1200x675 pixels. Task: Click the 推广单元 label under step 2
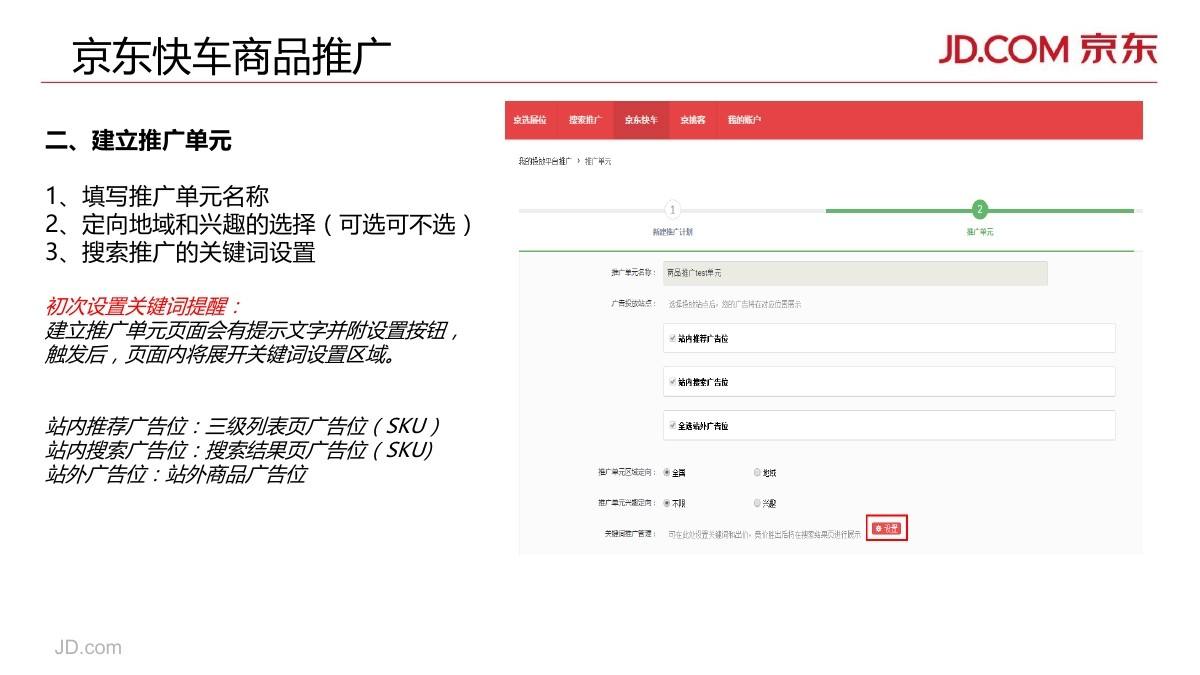(980, 231)
